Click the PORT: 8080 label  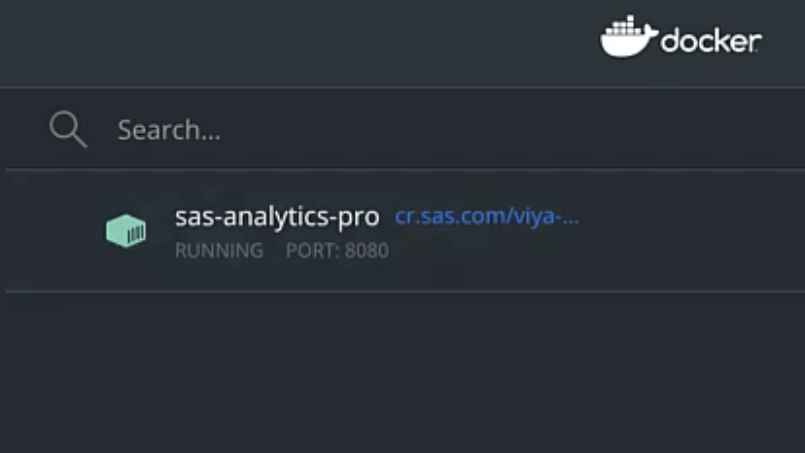(337, 250)
